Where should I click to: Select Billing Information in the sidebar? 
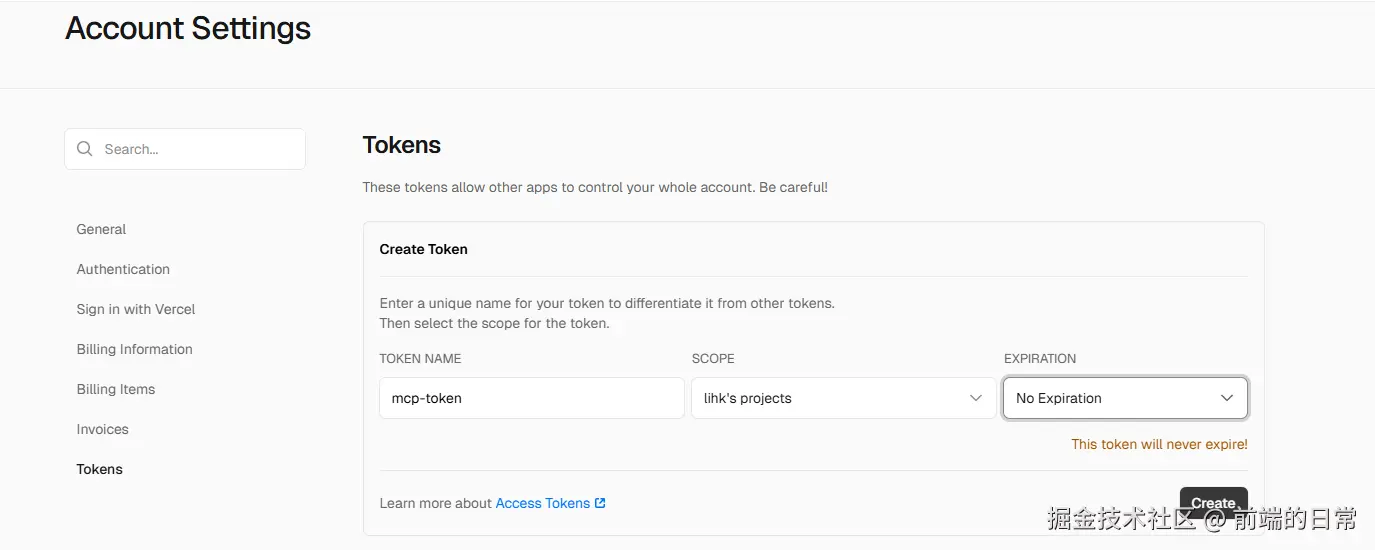coord(134,349)
